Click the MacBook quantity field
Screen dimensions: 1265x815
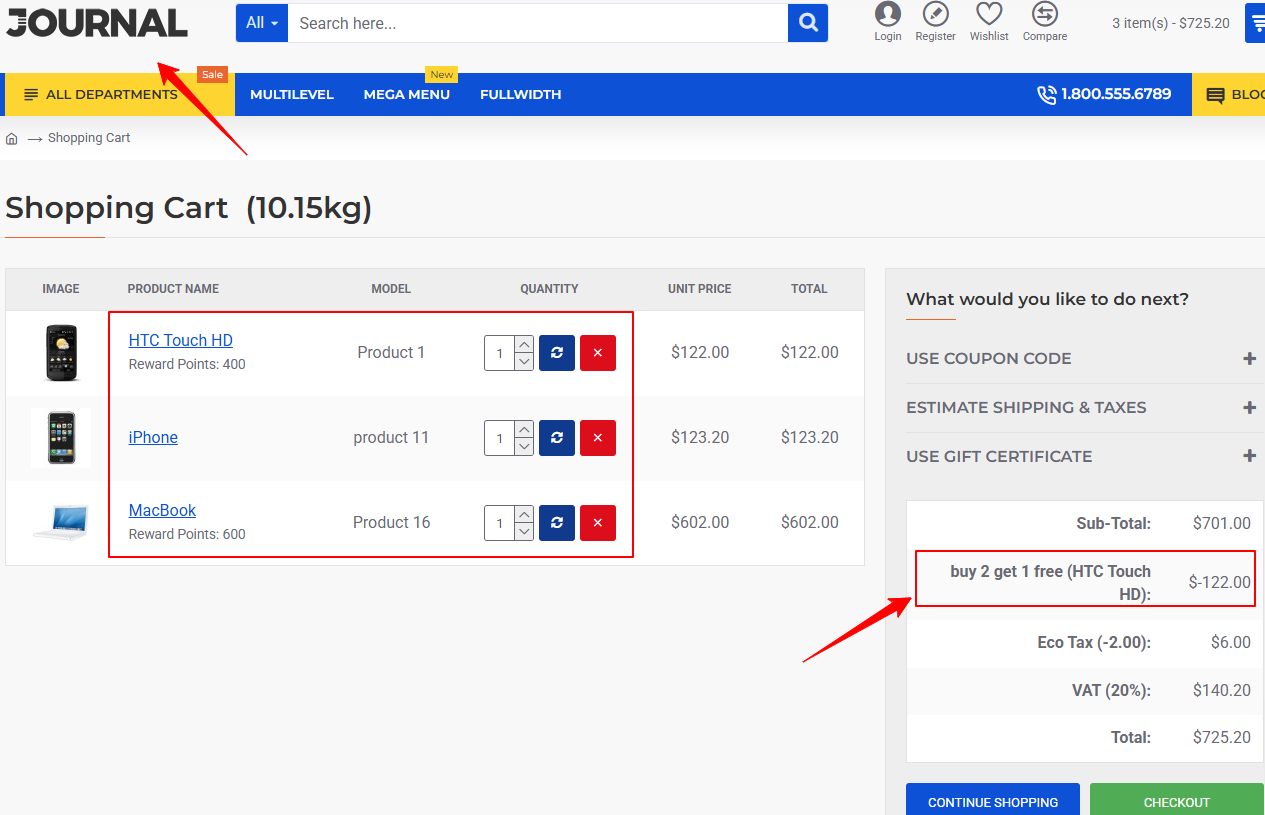pos(500,523)
